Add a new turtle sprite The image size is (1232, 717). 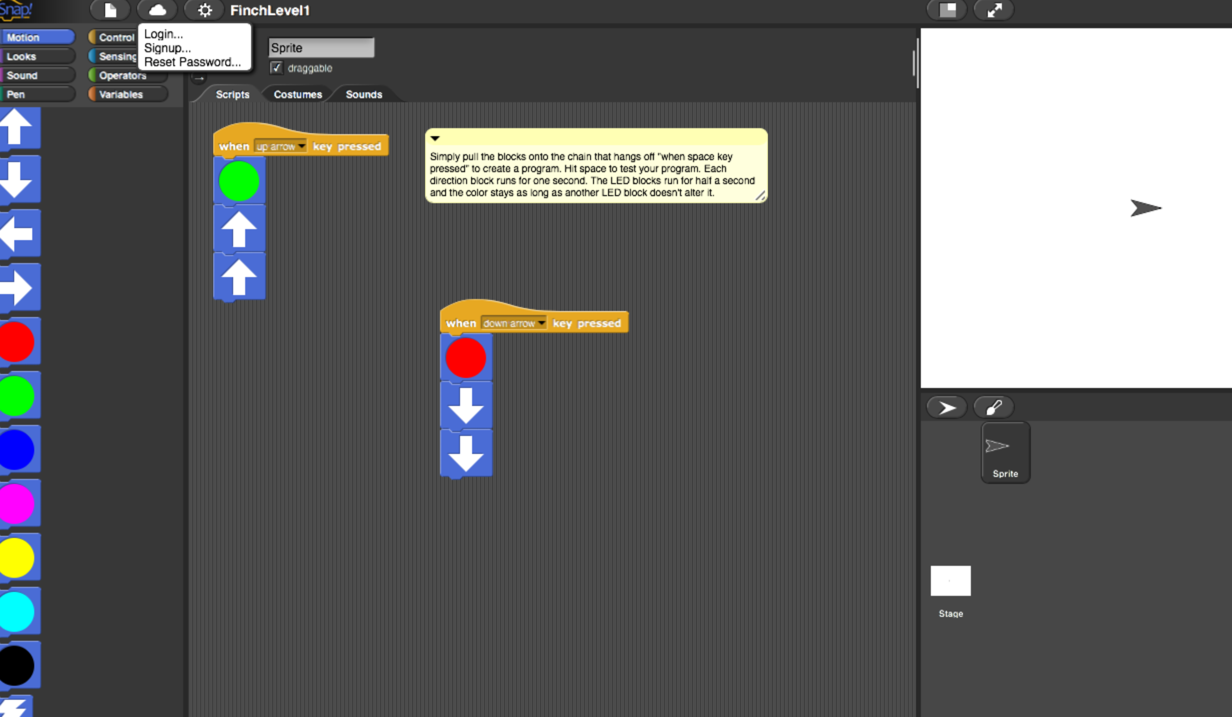946,407
